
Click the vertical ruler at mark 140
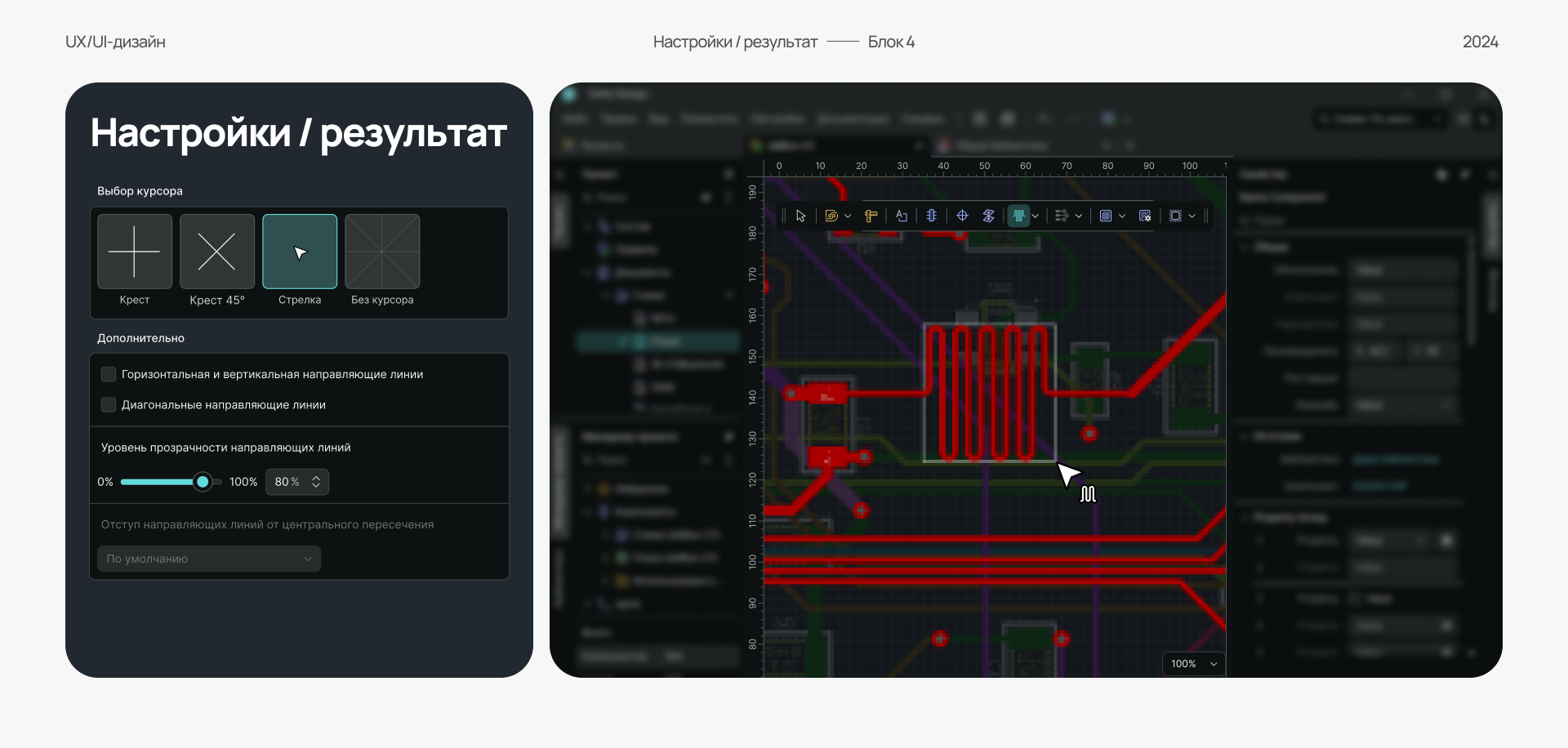point(753,397)
